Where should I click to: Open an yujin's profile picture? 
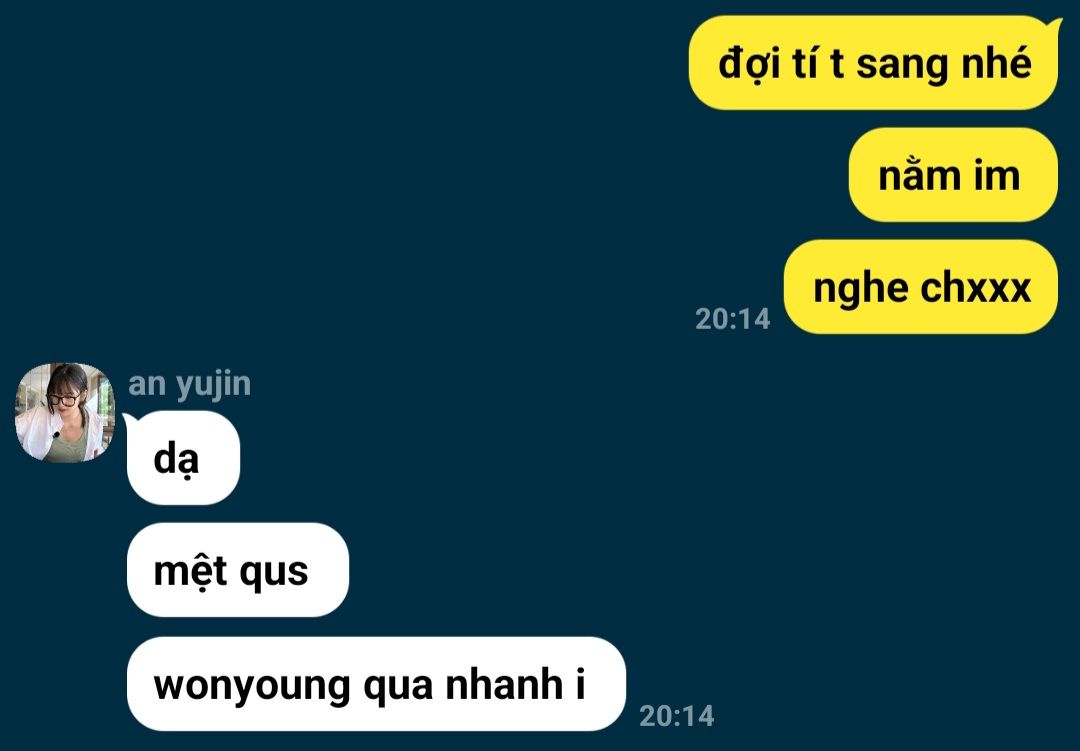click(64, 412)
